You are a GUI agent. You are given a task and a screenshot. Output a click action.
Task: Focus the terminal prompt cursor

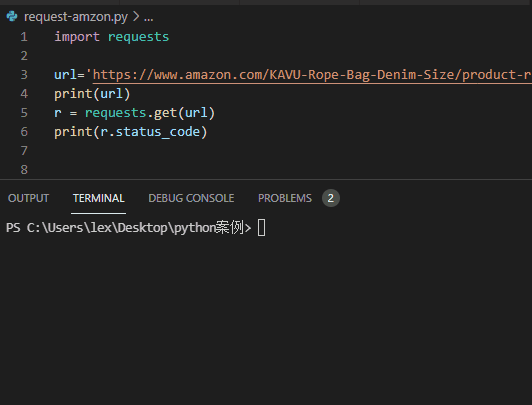pyautogui.click(x=261, y=228)
